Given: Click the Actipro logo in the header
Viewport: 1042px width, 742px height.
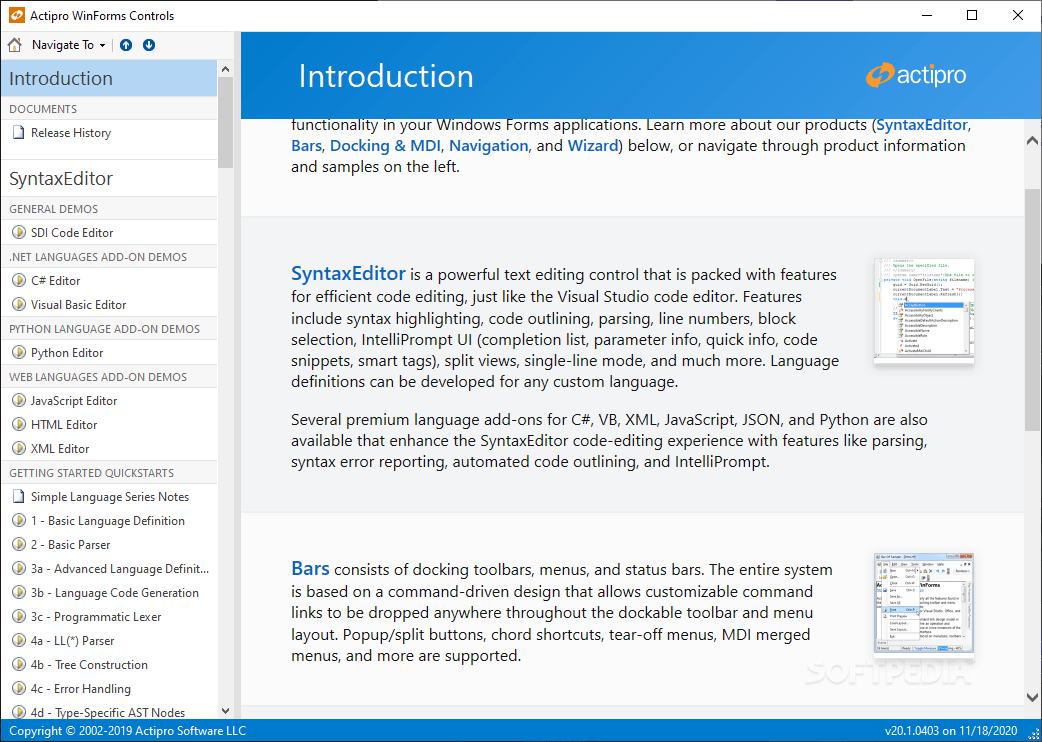Looking at the screenshot, I should pyautogui.click(x=916, y=75).
